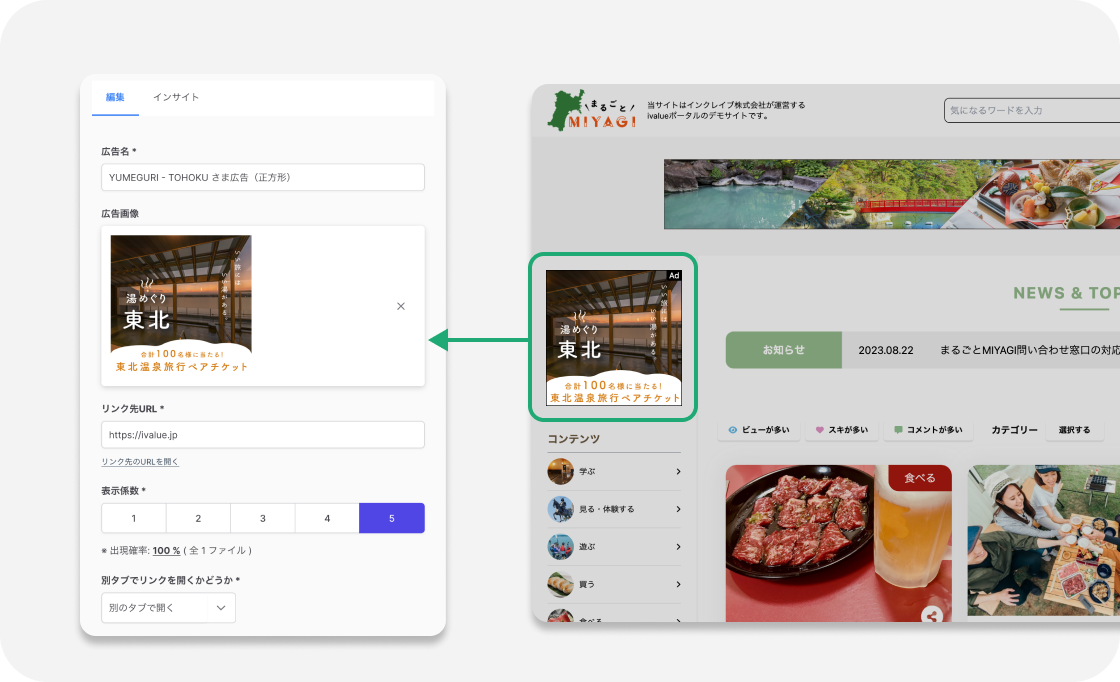Screen dimensions: 1120x682
Task: Remove the ad image with the × button
Action: tap(400, 306)
